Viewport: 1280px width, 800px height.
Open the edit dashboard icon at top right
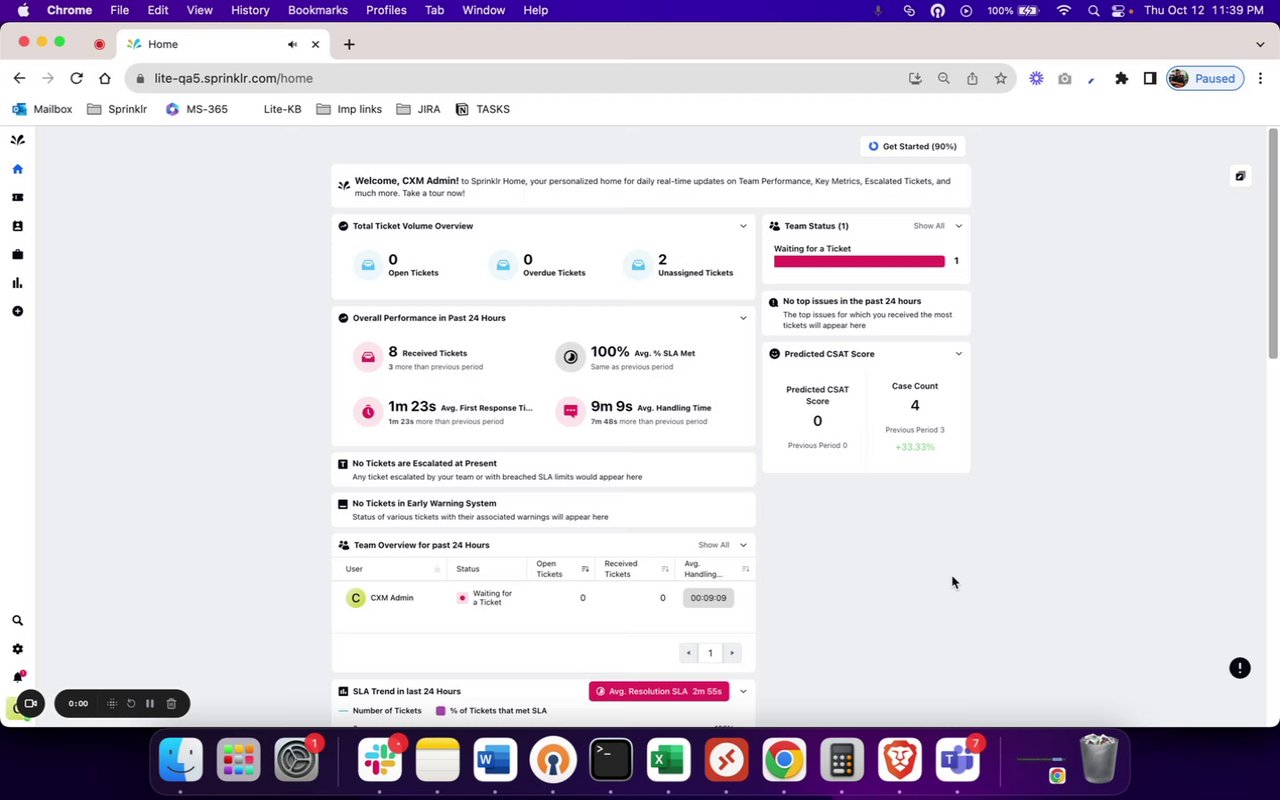(x=1240, y=176)
